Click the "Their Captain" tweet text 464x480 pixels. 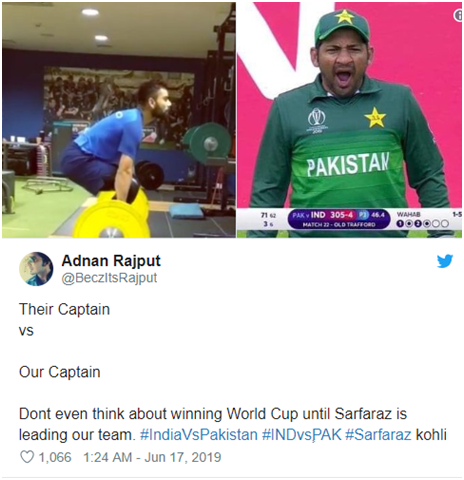pyautogui.click(x=64, y=309)
